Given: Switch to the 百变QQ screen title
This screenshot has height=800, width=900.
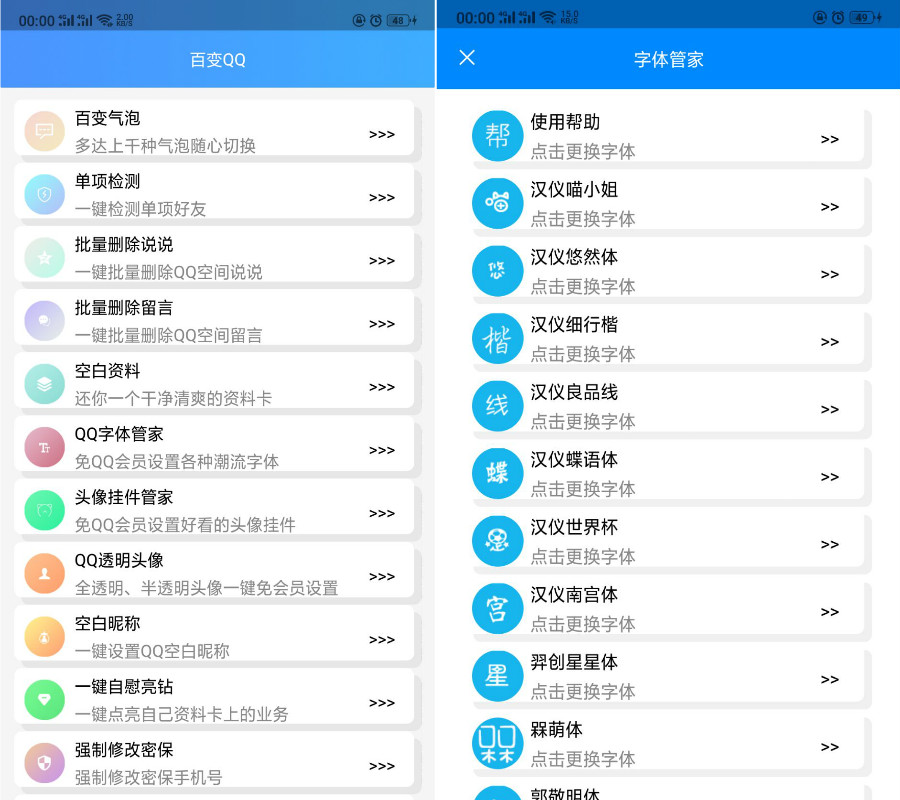Looking at the screenshot, I should 218,60.
